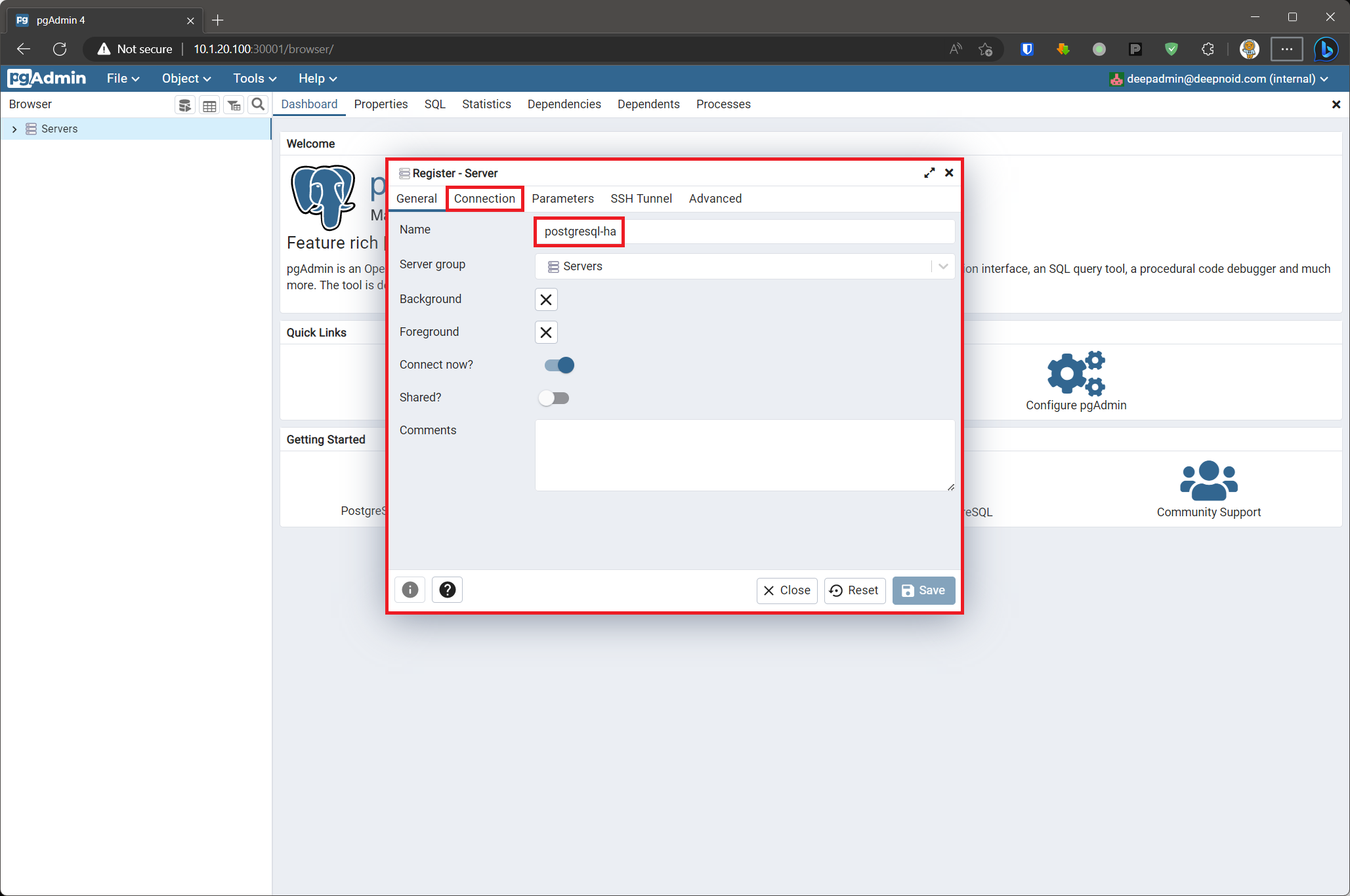Click the Bing sidebar icon
Viewport: 1350px width, 896px height.
1326,49
